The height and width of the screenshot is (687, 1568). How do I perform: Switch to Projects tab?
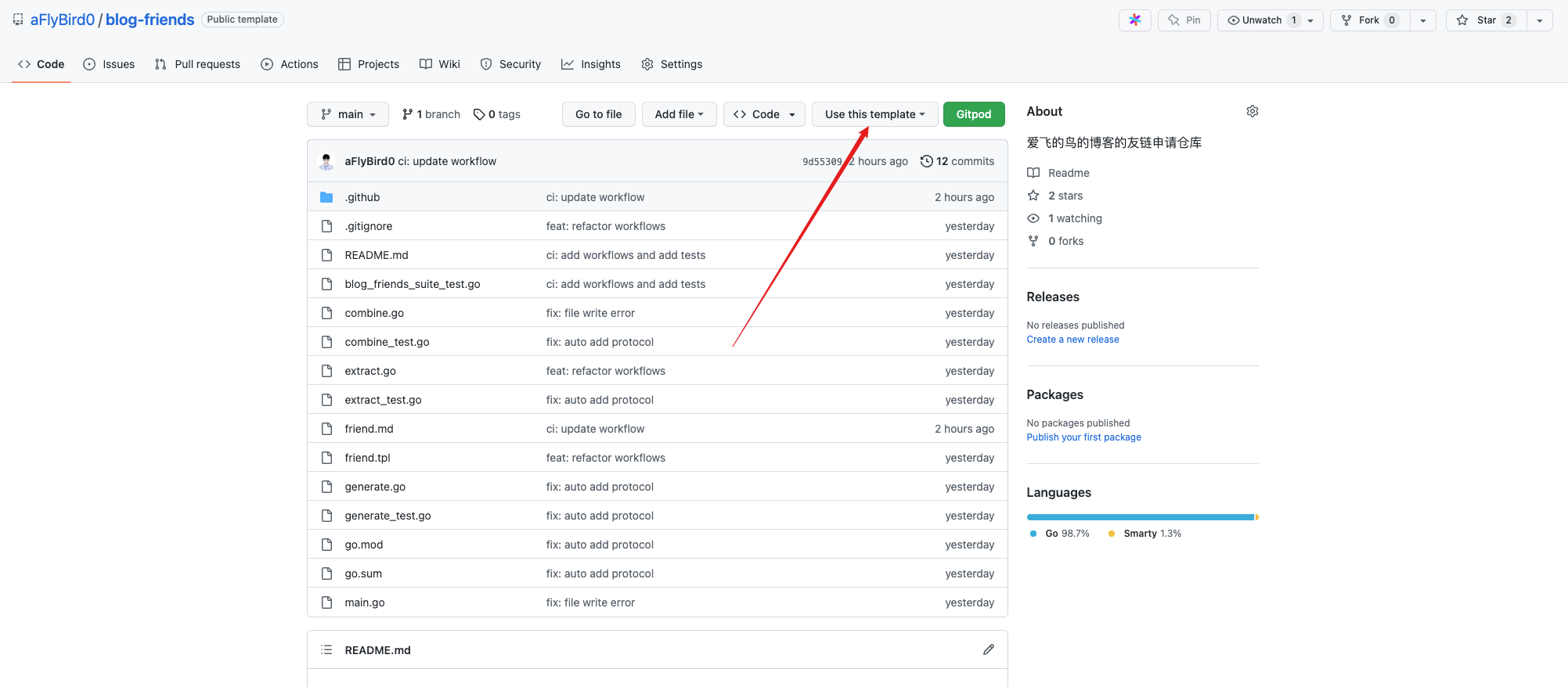point(369,64)
